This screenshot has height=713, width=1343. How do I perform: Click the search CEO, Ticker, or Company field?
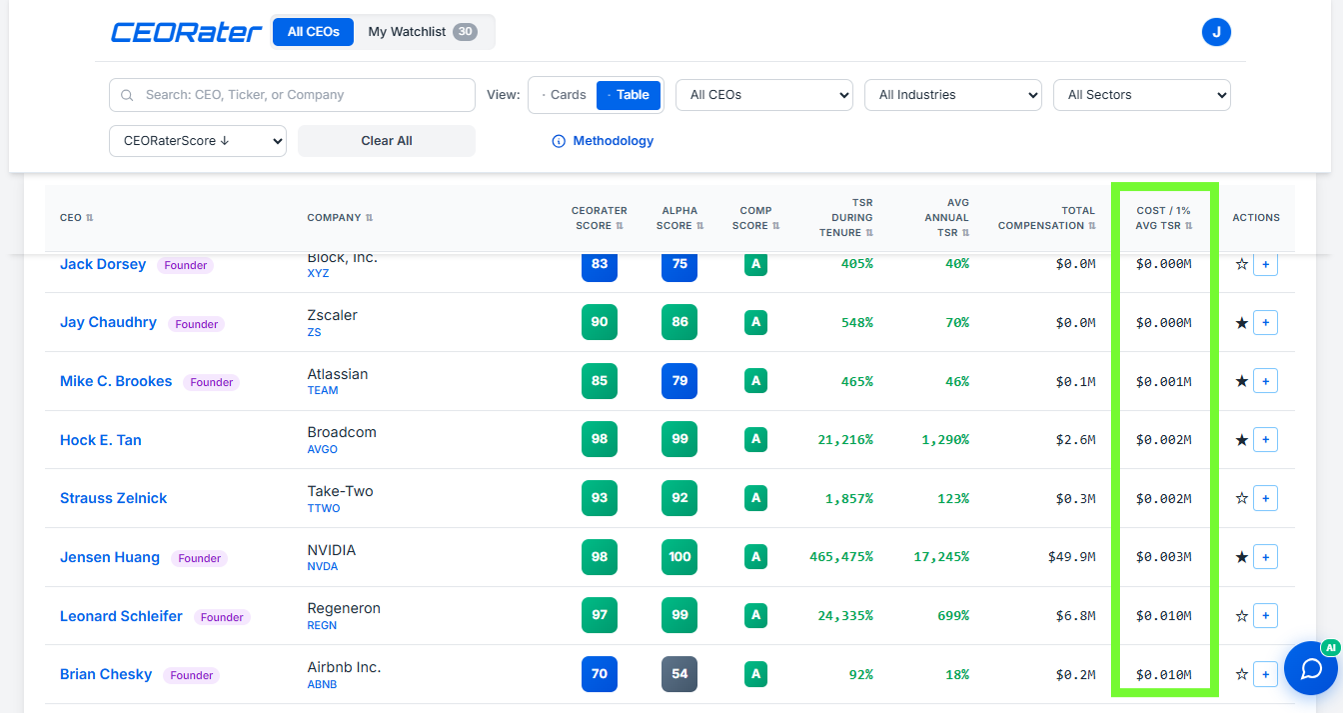tap(292, 95)
